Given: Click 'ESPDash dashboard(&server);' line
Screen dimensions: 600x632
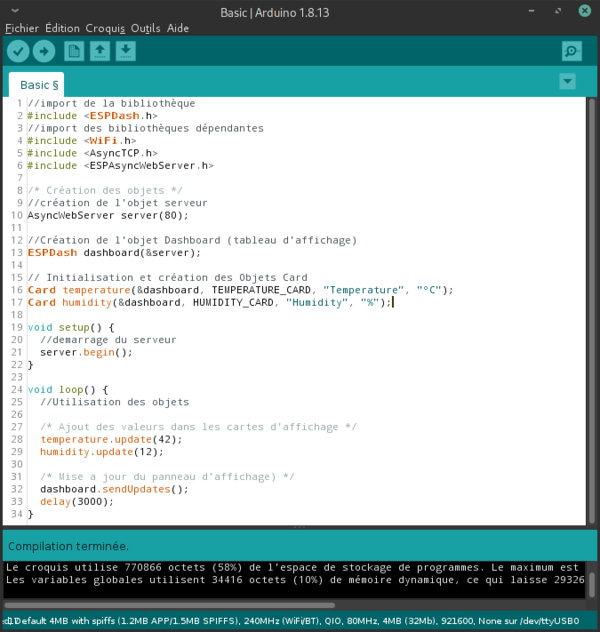Looking at the screenshot, I should click(114, 253).
